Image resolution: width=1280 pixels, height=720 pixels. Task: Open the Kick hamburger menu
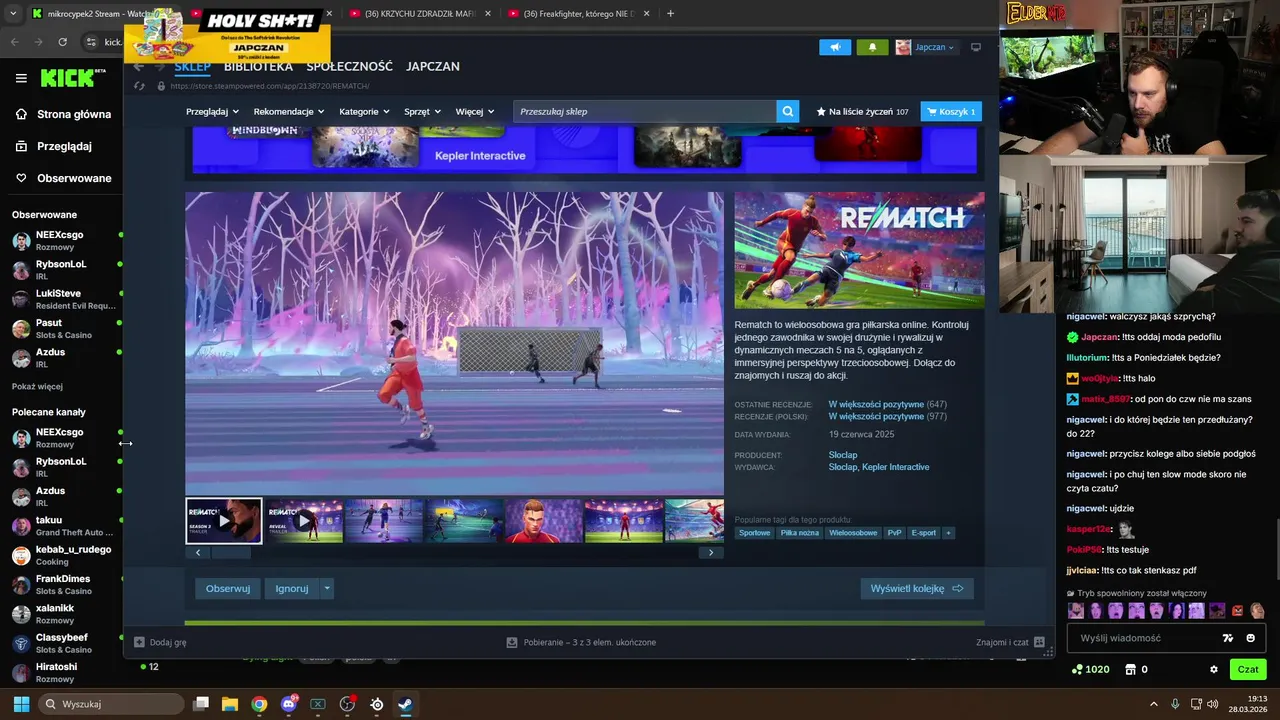(x=21, y=78)
